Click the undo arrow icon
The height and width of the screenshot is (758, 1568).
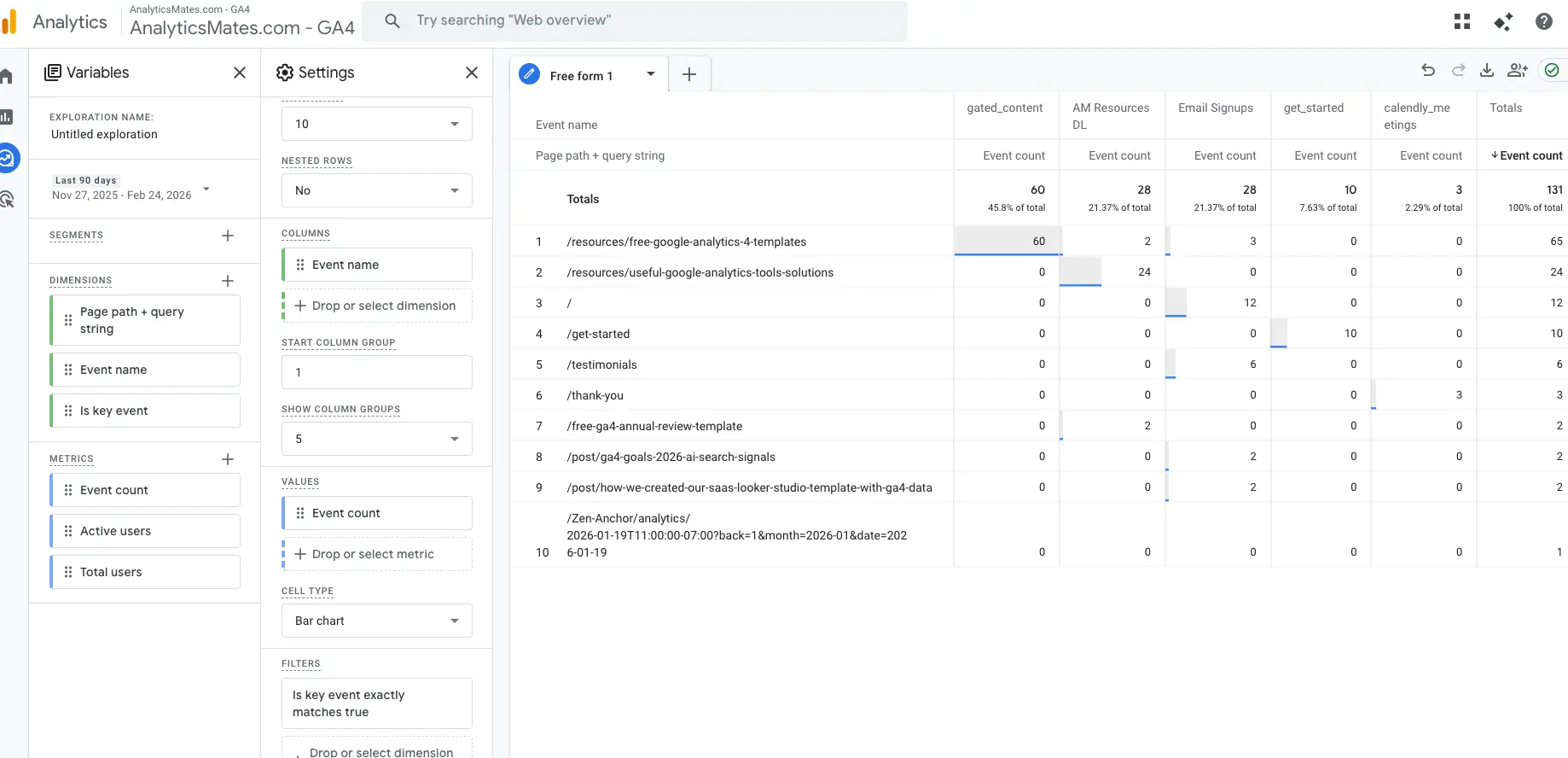pyautogui.click(x=1428, y=70)
